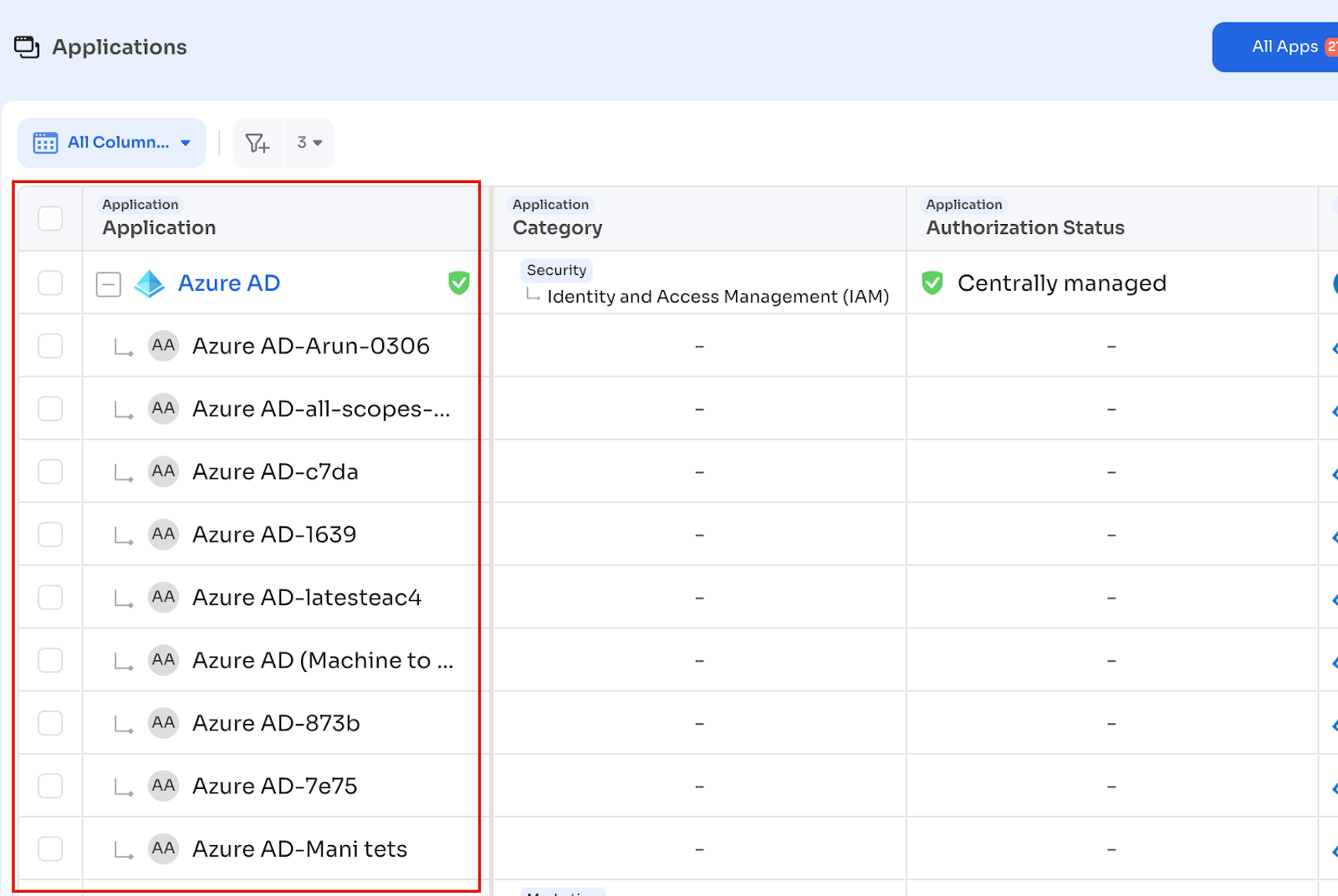Click AA avatar for Azure AD-873b

[x=164, y=723]
